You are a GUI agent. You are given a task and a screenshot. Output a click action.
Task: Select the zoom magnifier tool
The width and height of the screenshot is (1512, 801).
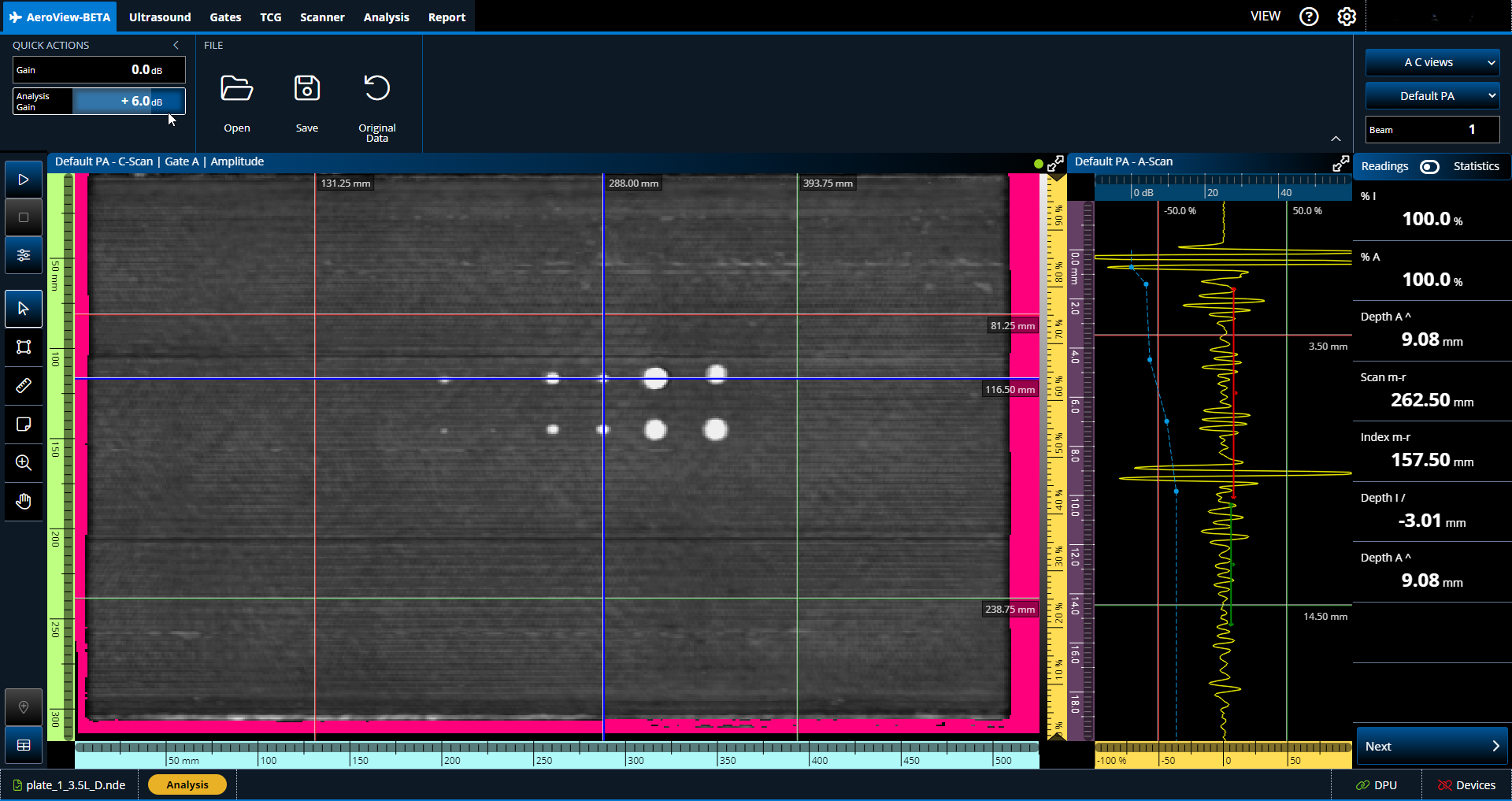click(x=24, y=463)
